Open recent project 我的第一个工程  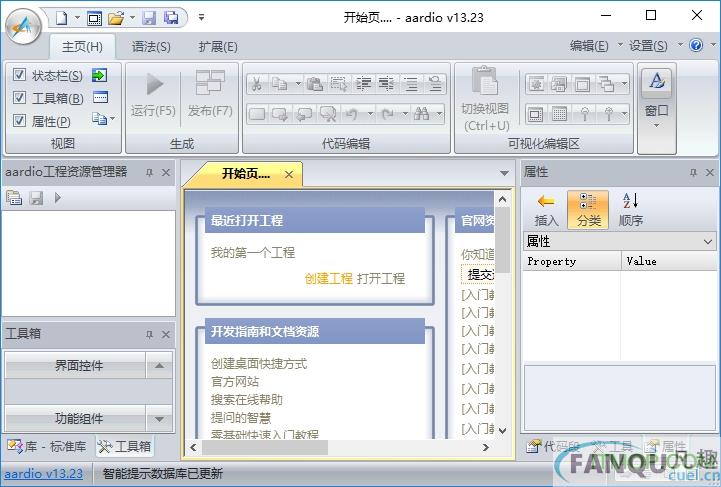point(253,252)
